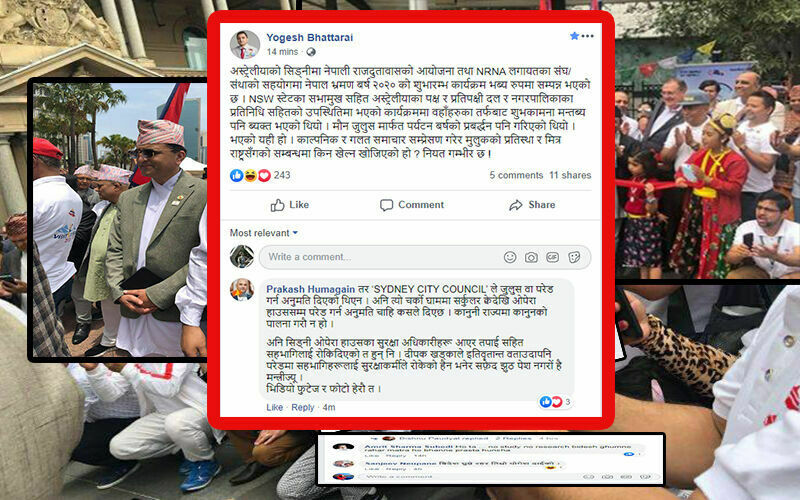Open emoji picker in comment box

pyautogui.click(x=510, y=257)
